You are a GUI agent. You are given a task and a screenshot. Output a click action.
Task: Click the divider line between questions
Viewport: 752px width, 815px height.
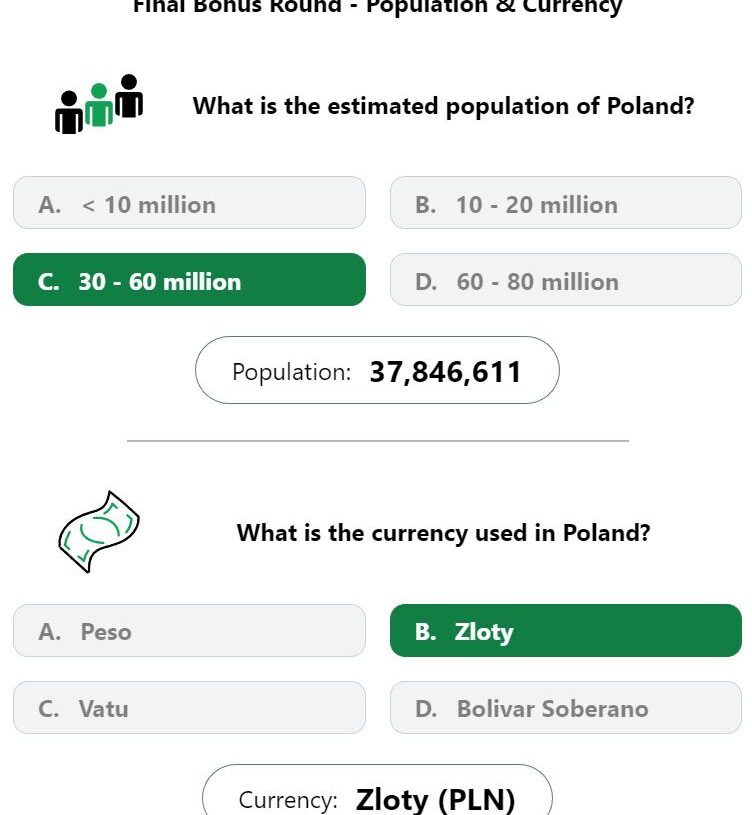tap(378, 441)
